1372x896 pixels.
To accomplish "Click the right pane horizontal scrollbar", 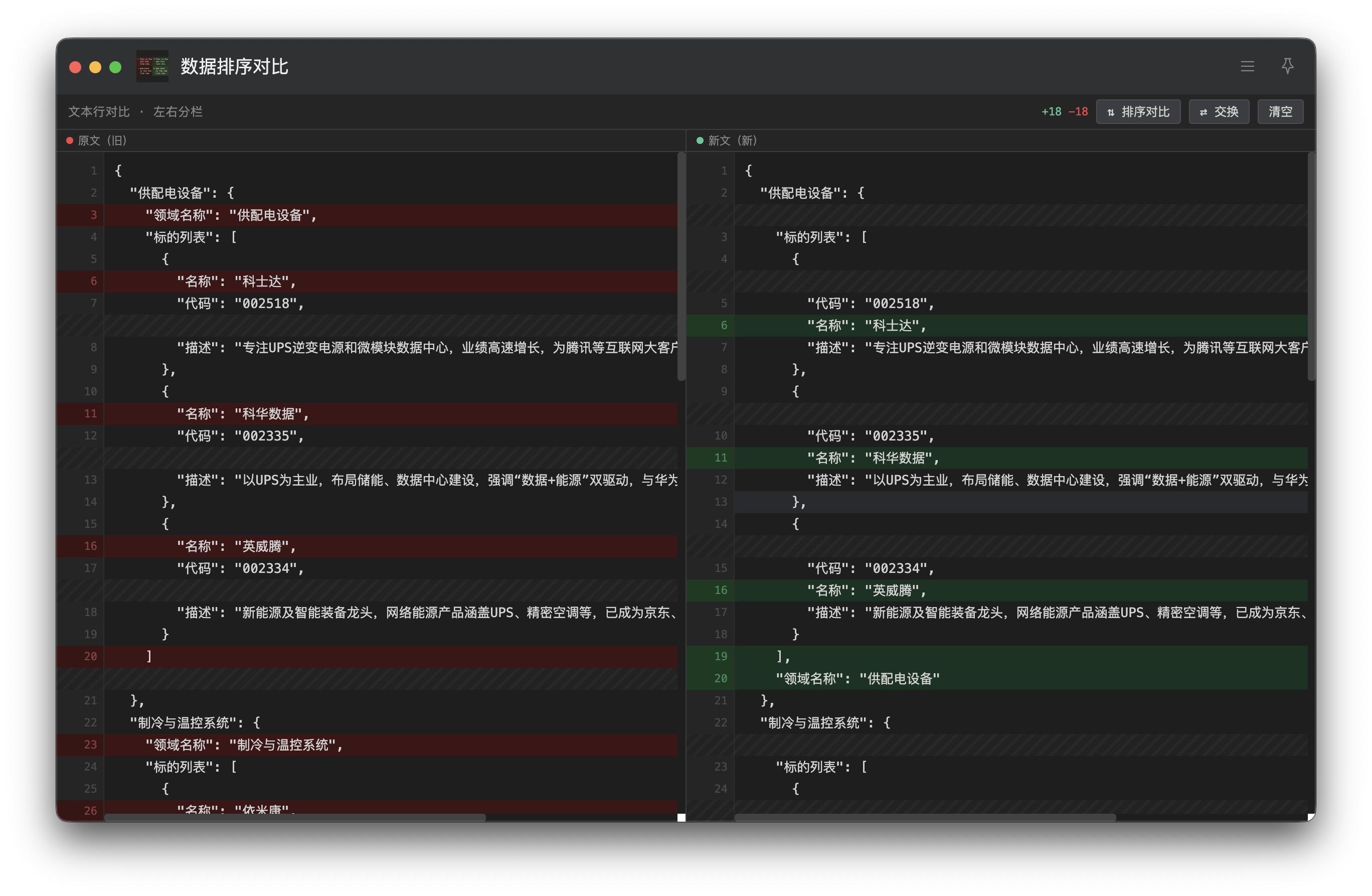I will (925, 817).
